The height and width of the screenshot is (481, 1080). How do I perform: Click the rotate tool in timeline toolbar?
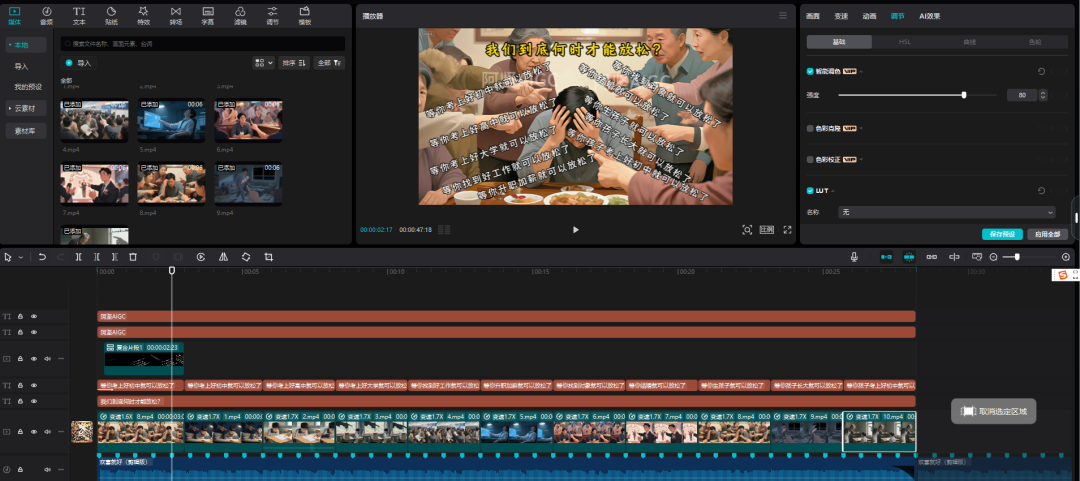pyautogui.click(x=246, y=257)
